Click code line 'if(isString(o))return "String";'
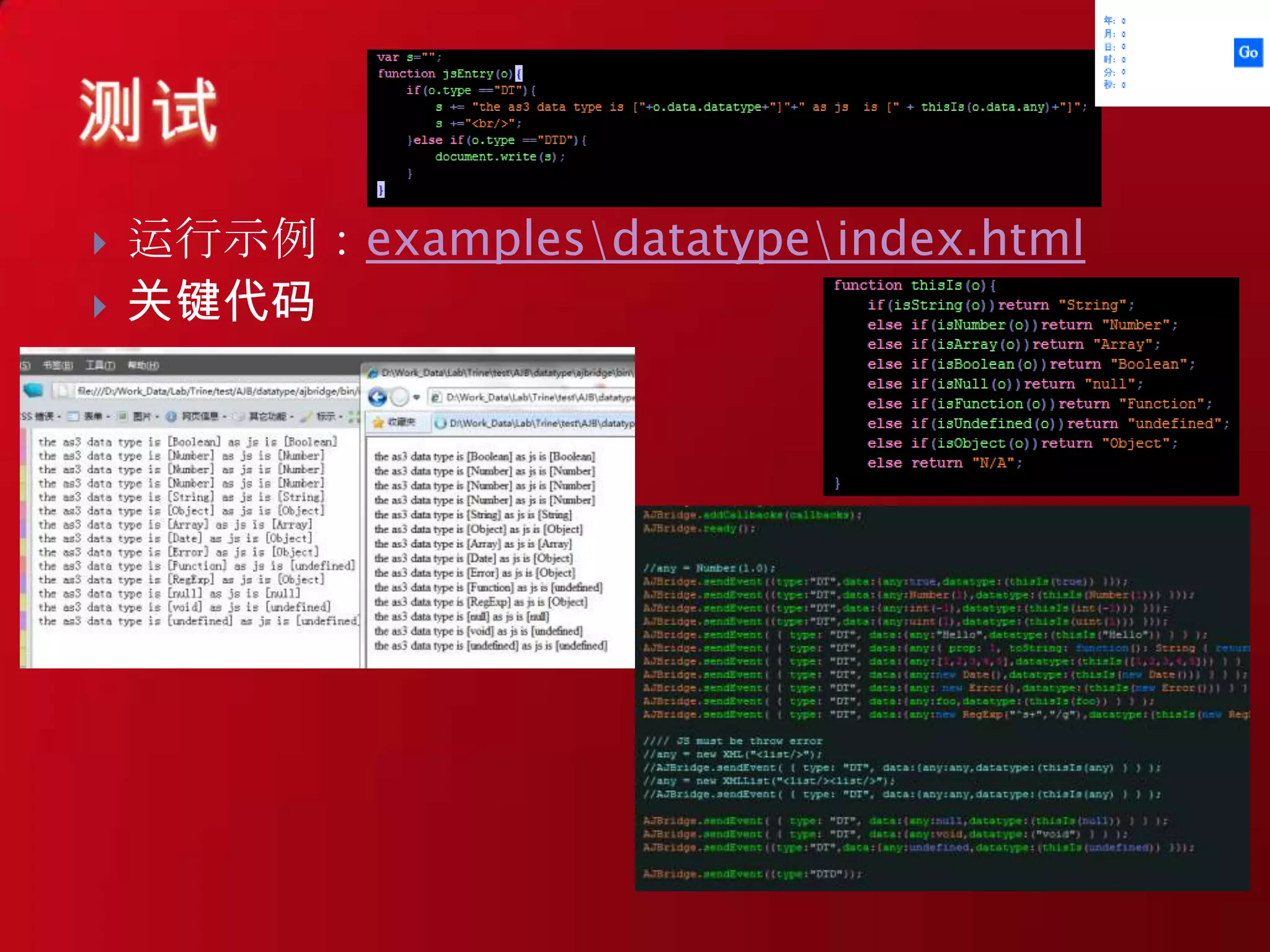Image resolution: width=1270 pixels, height=952 pixels. point(1001,305)
